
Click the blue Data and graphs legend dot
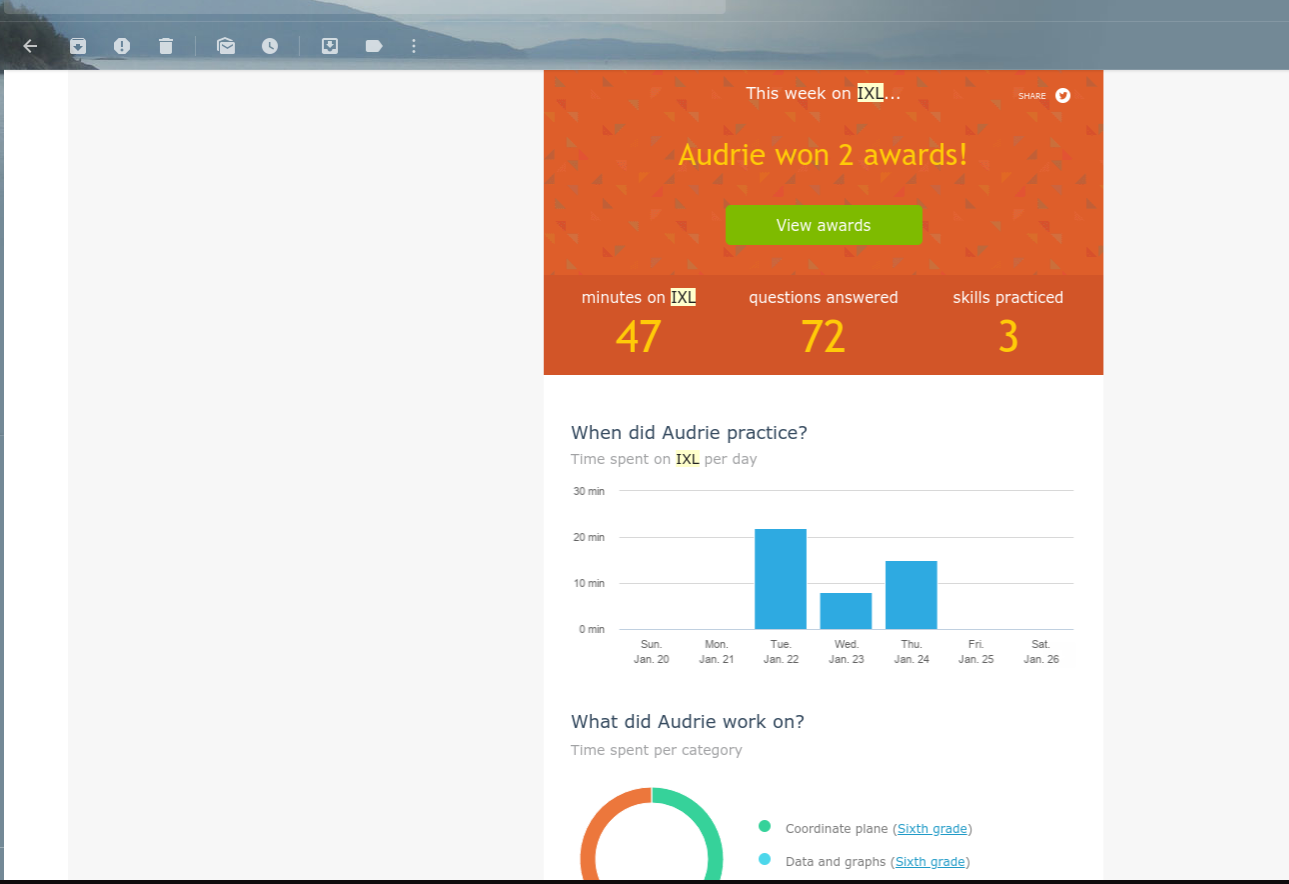coord(765,859)
